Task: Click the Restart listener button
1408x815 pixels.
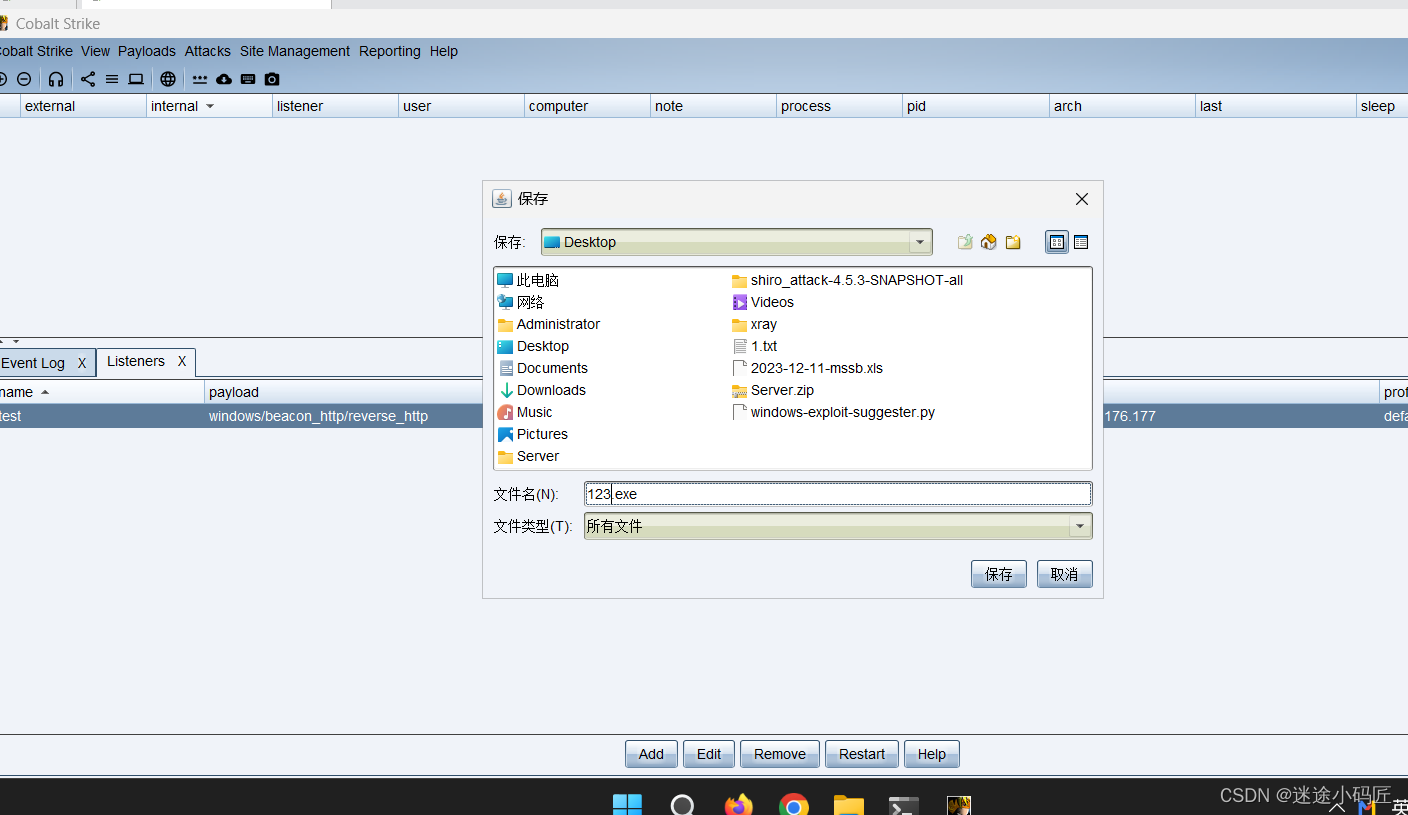Action: pos(862,754)
